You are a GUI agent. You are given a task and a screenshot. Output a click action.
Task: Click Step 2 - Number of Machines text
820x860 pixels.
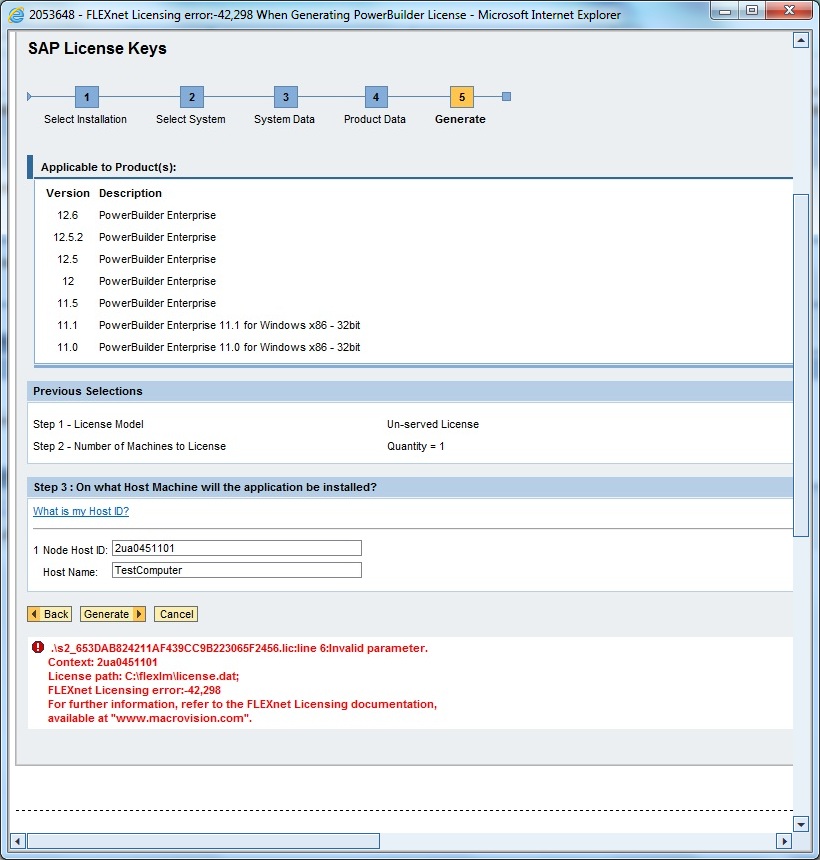[x=129, y=446]
